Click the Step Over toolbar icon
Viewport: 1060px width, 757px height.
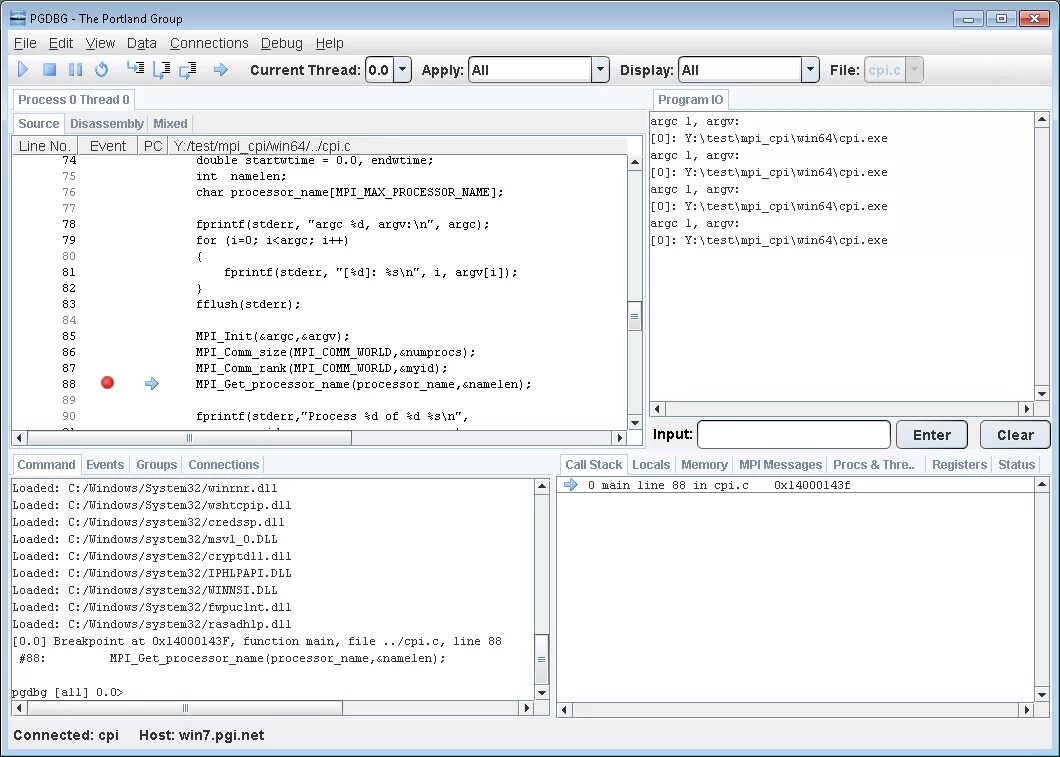[162, 70]
